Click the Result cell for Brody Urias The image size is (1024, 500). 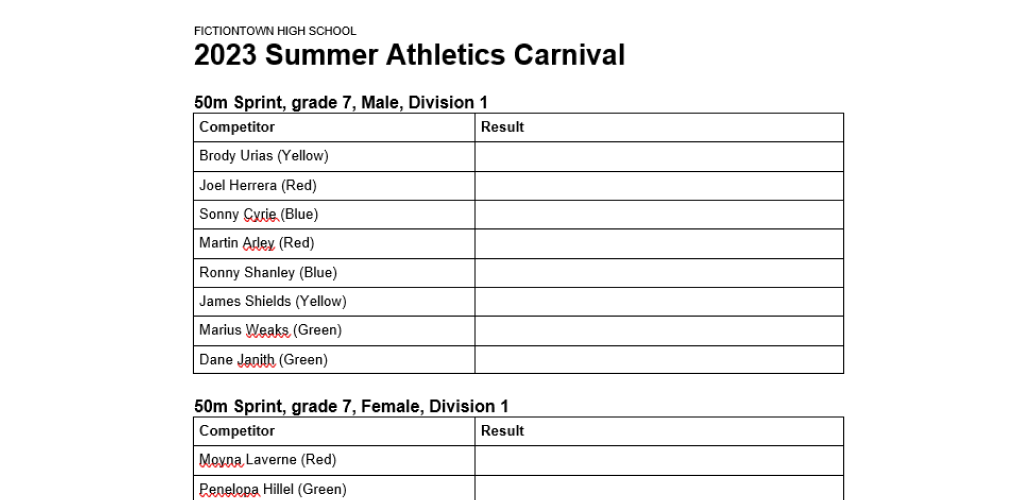pos(658,156)
